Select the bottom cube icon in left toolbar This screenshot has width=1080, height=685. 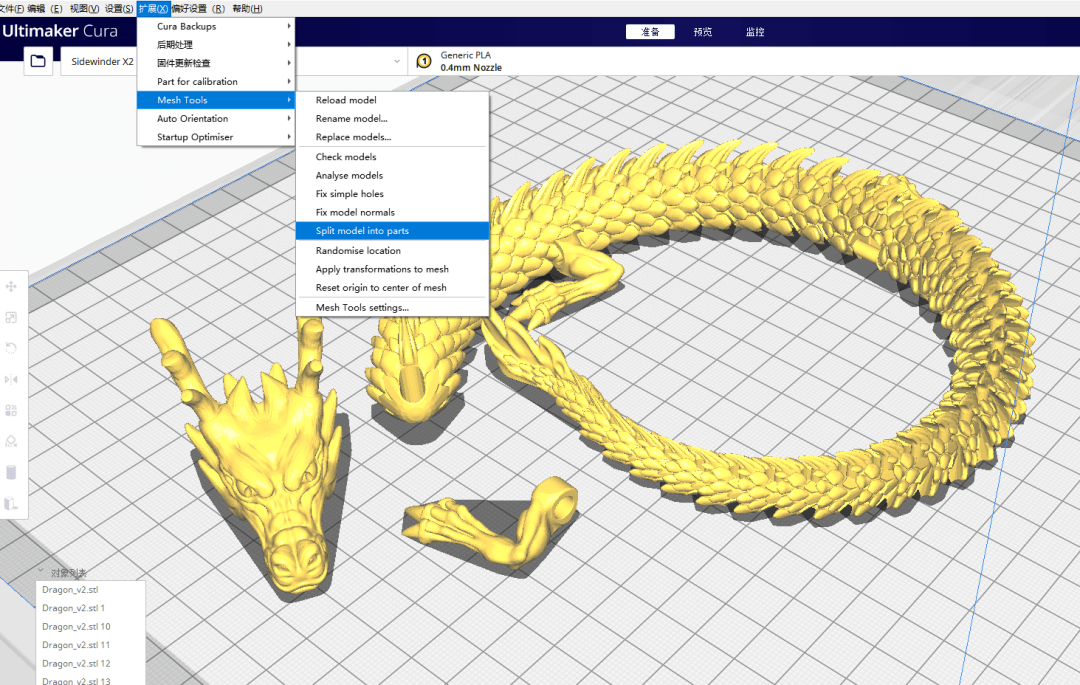click(x=12, y=503)
